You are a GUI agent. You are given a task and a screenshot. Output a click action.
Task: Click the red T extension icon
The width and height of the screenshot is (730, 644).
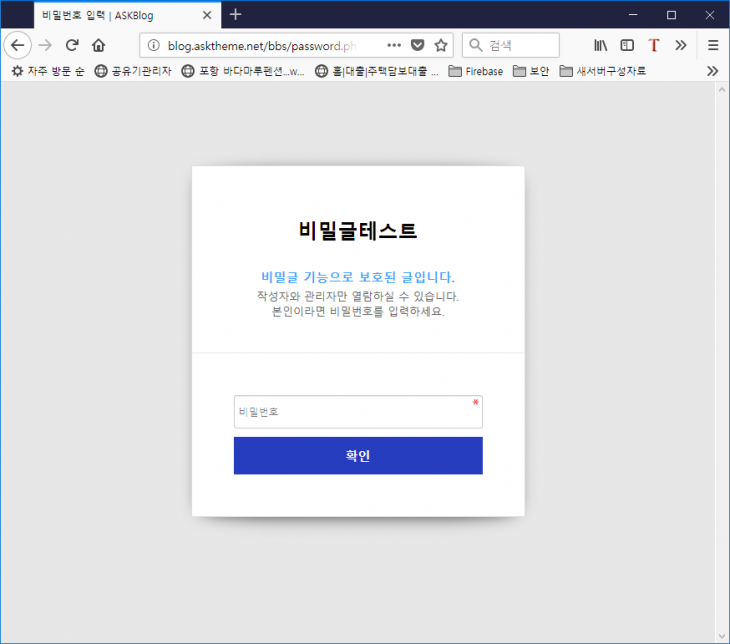pos(654,45)
